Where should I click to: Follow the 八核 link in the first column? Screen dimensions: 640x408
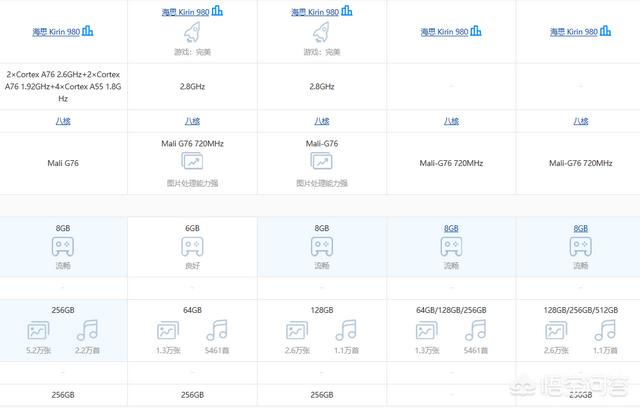(63, 121)
